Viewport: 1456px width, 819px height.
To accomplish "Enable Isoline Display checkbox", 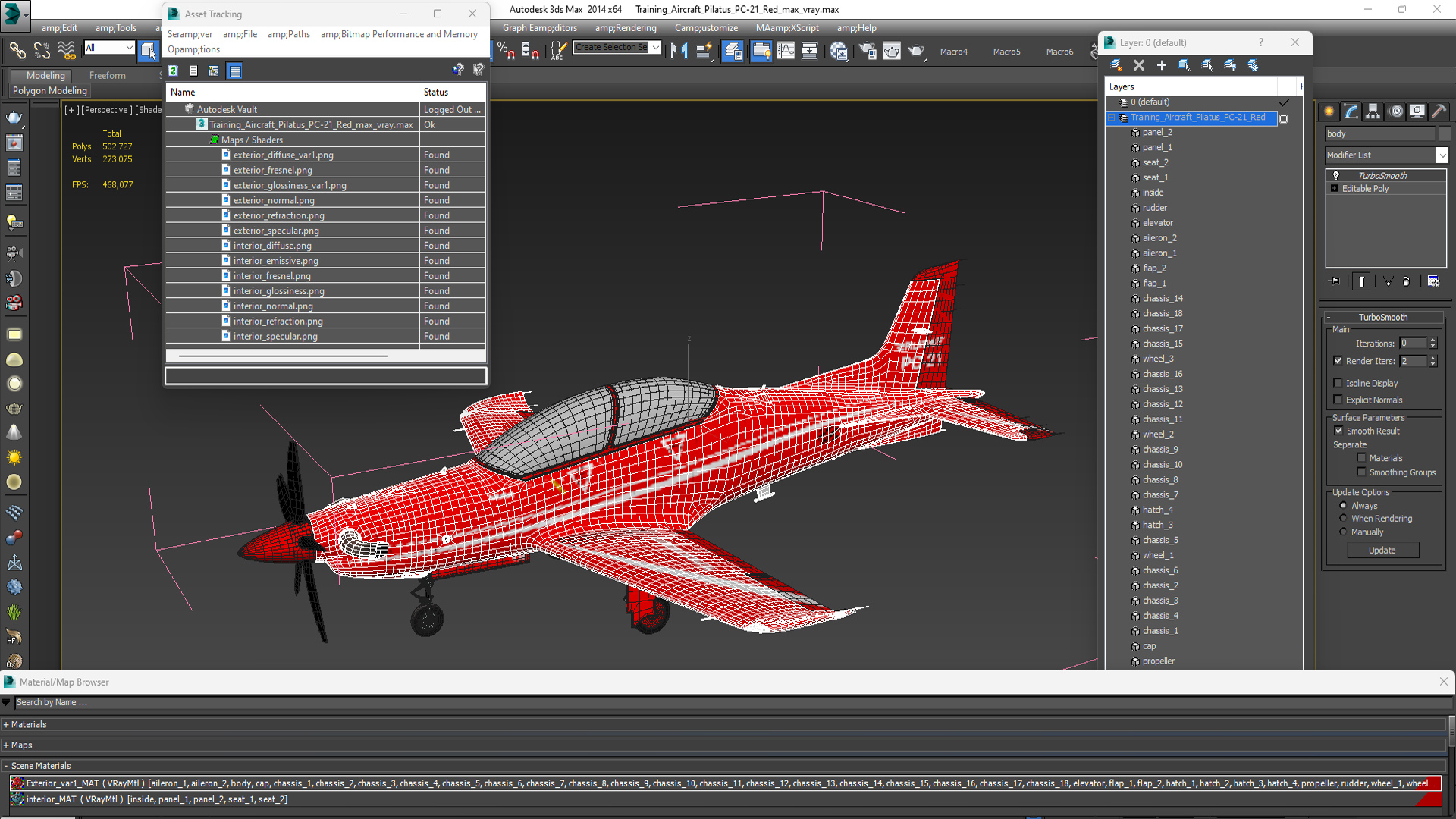I will pyautogui.click(x=1338, y=383).
